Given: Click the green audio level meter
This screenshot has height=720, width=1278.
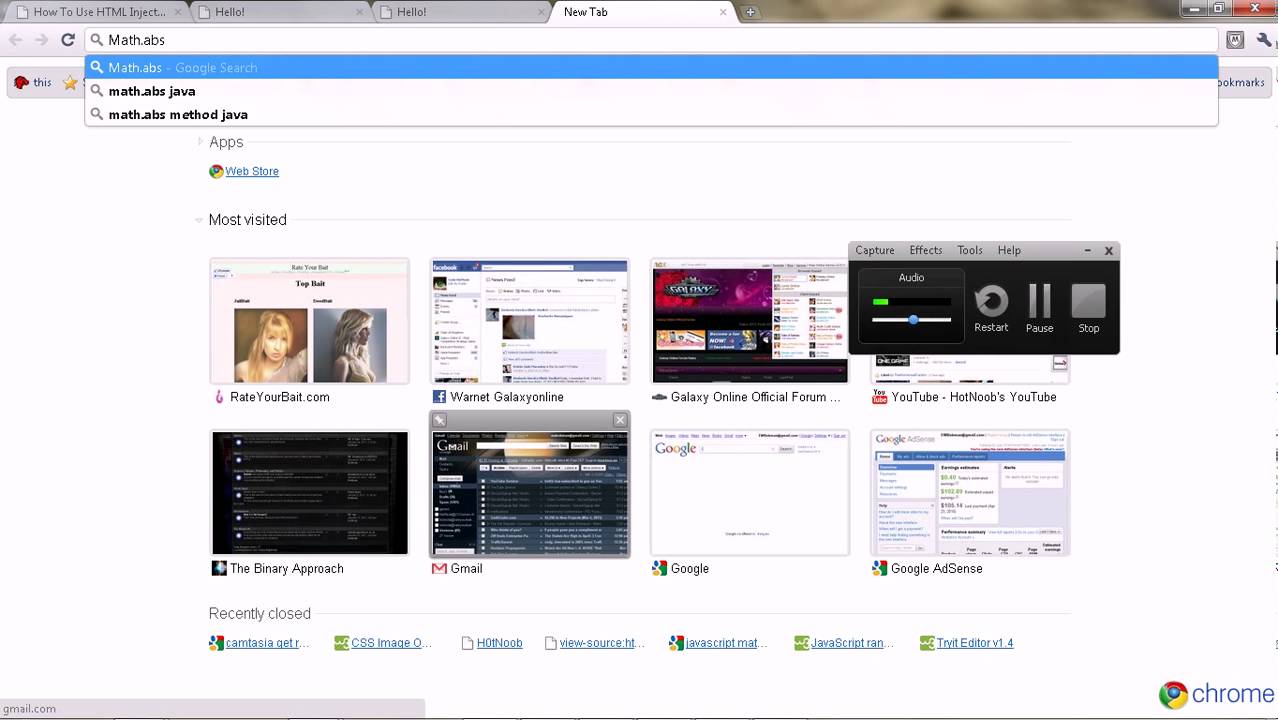Looking at the screenshot, I should pos(912,301).
